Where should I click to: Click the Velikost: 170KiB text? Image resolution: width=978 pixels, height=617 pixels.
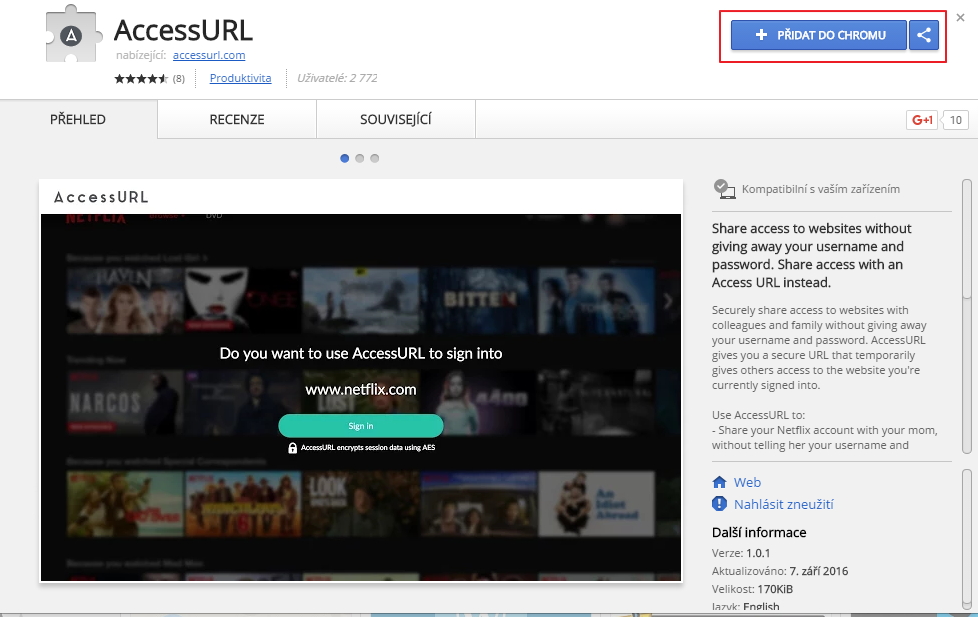click(x=752, y=589)
